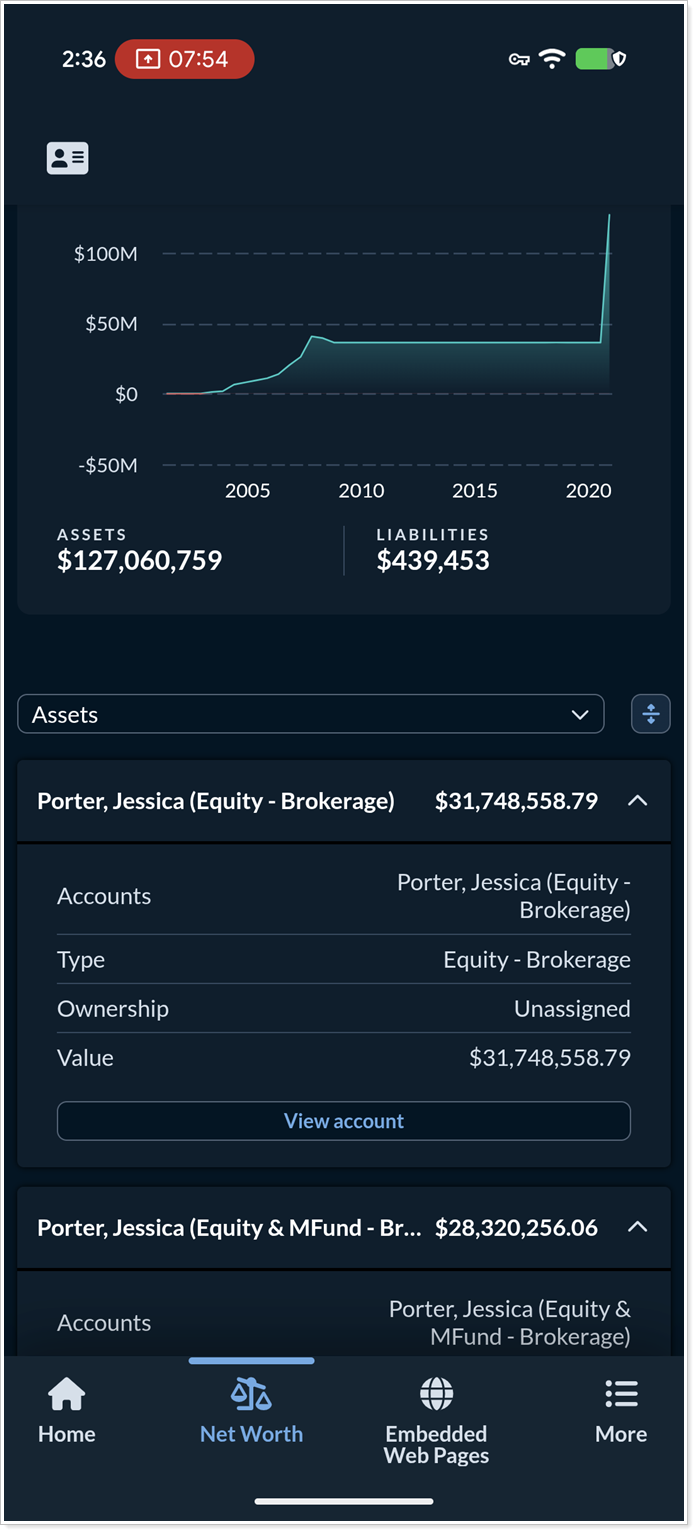Tap the VPN key status icon
Image resolution: width=697 pixels, height=1534 pixels.
pyautogui.click(x=518, y=60)
